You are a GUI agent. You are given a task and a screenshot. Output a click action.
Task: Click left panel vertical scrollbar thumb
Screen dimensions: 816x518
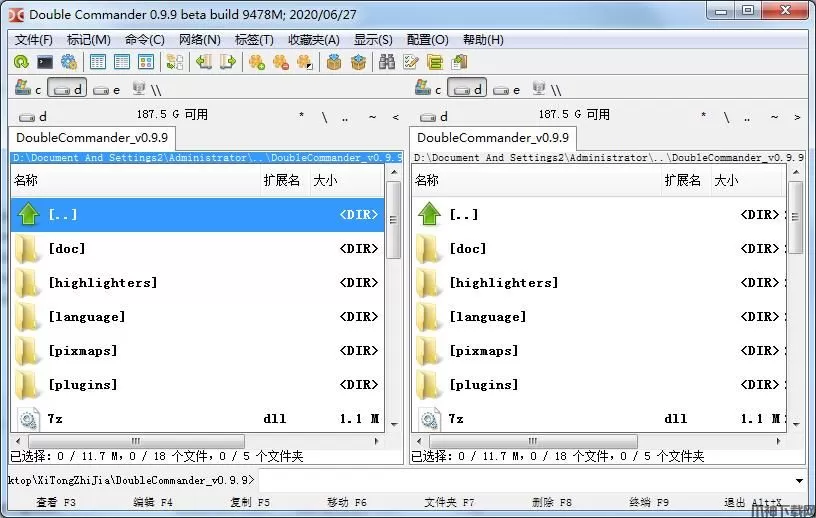tap(394, 220)
